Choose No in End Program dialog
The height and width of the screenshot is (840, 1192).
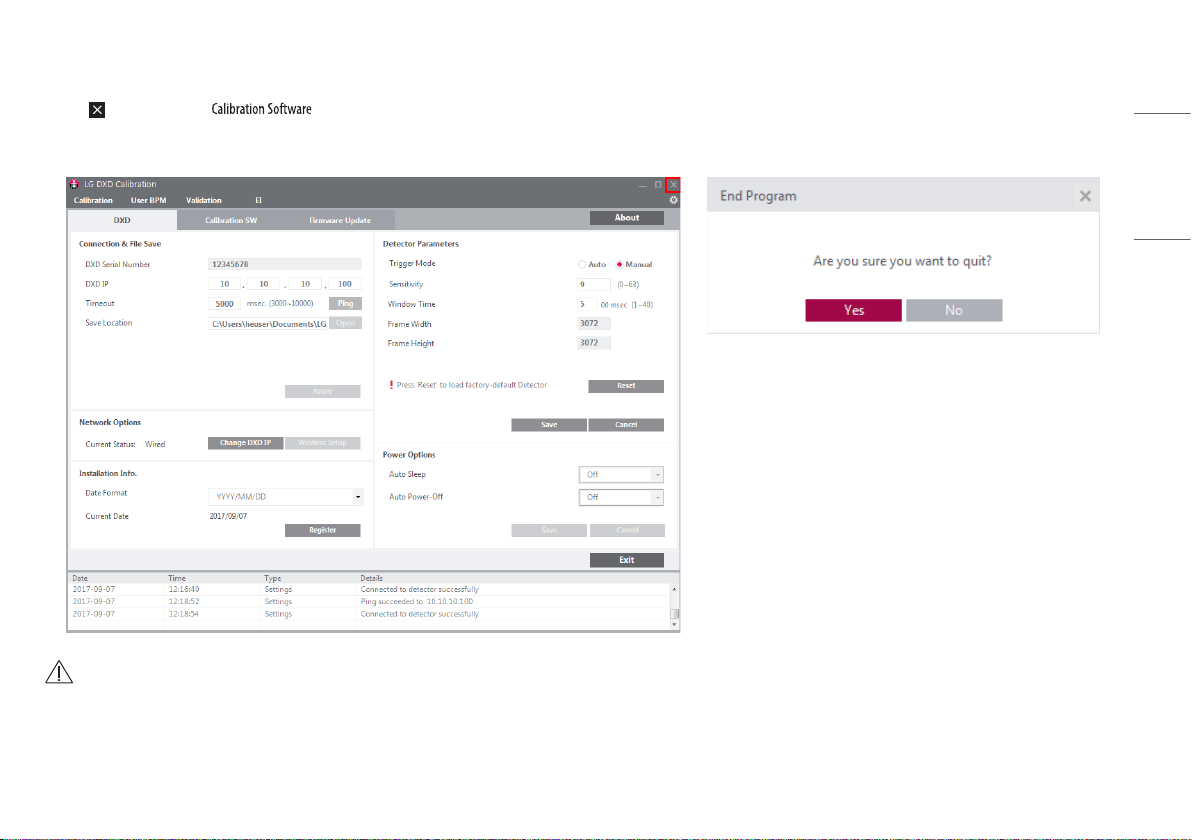(x=954, y=310)
